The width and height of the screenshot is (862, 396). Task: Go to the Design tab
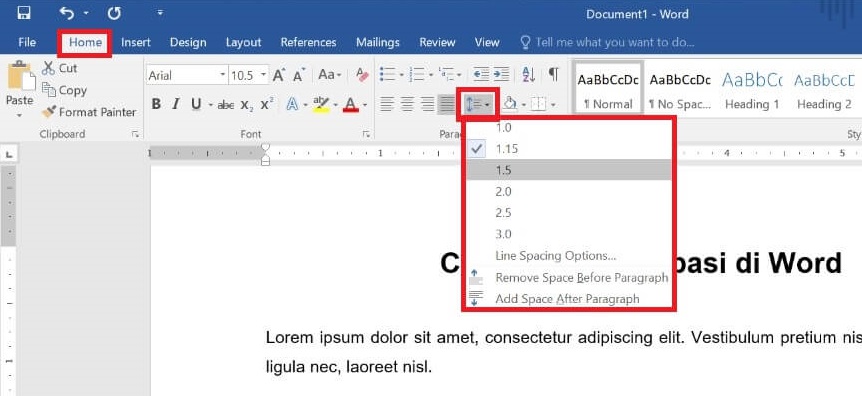coord(188,42)
